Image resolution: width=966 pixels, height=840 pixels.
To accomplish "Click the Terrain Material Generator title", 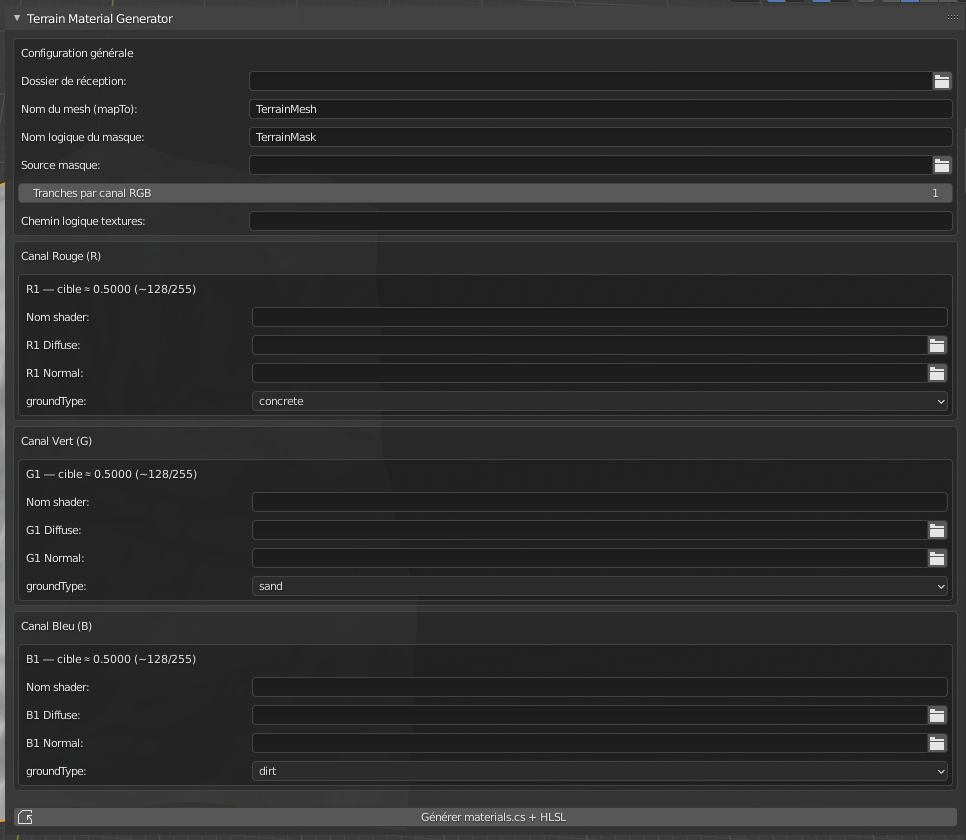I will (100, 18).
